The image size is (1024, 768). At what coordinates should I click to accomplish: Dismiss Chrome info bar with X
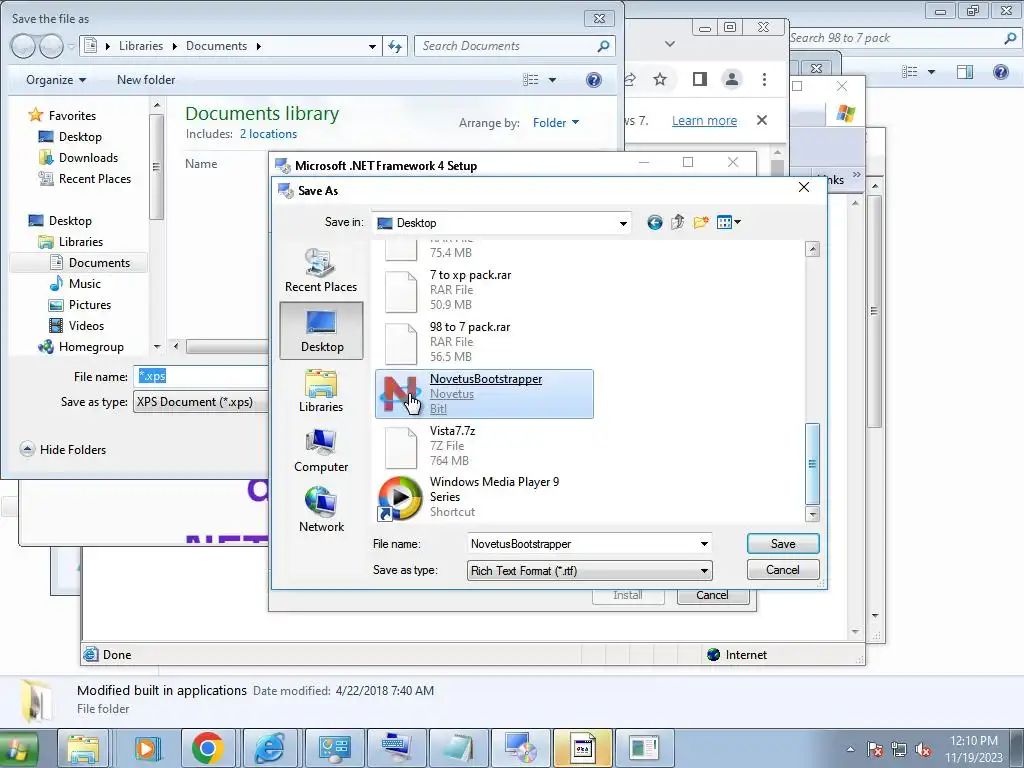tap(761, 120)
